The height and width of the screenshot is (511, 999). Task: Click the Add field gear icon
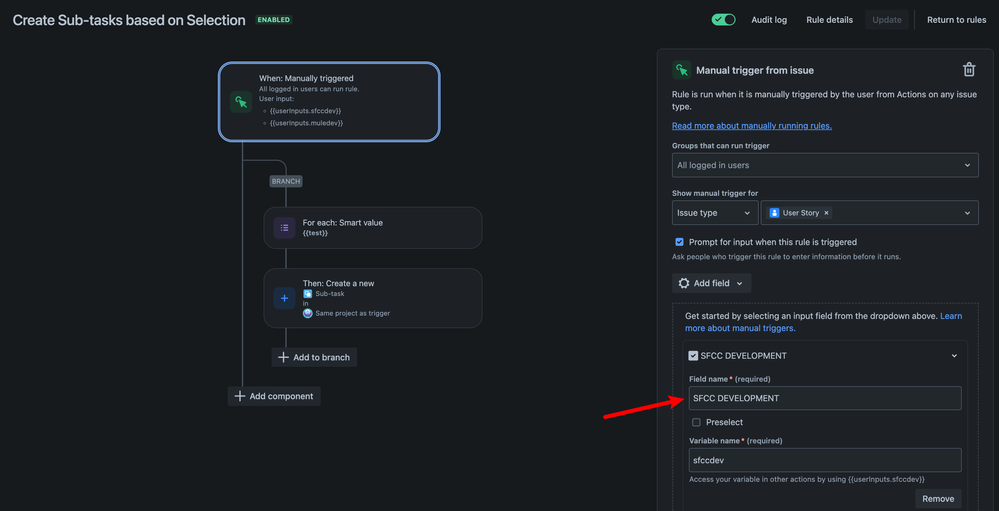click(x=684, y=284)
